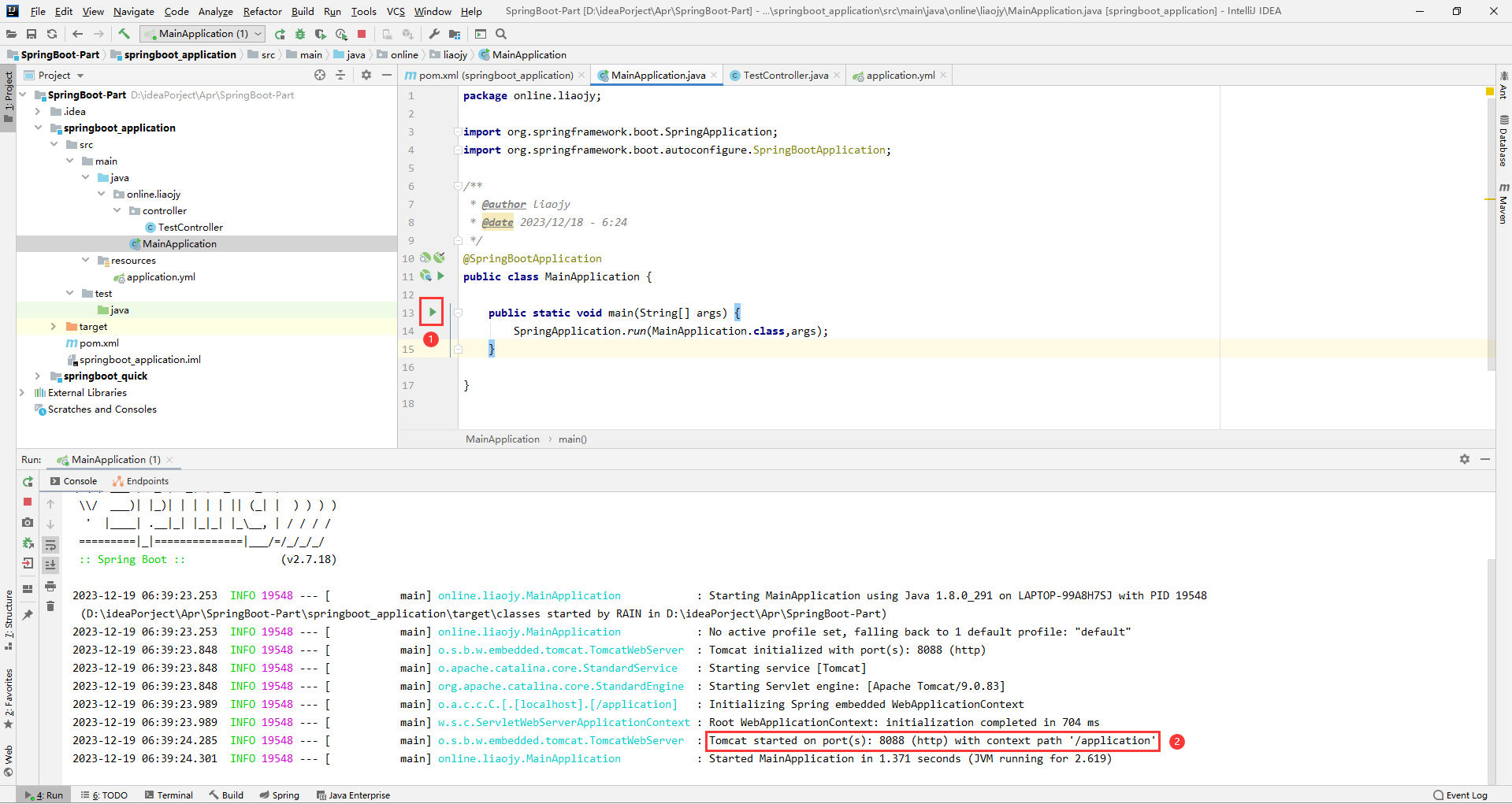Image resolution: width=1512 pixels, height=804 pixels.
Task: Collapse the controller package
Action: (x=117, y=211)
